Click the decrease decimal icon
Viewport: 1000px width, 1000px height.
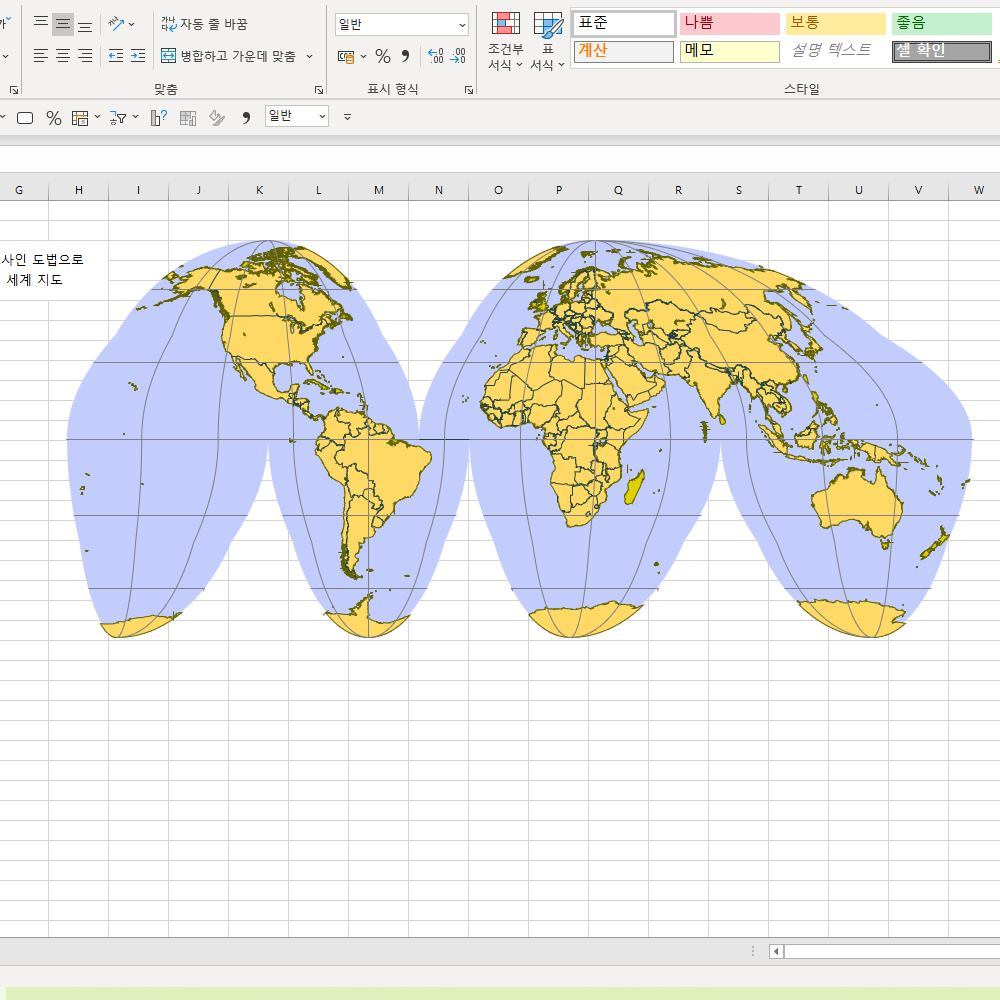457,57
